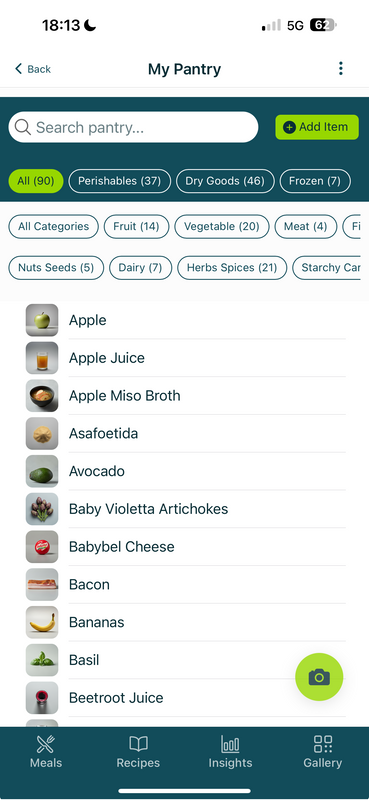Tap the Add Item button
369x800 pixels.
coord(317,127)
